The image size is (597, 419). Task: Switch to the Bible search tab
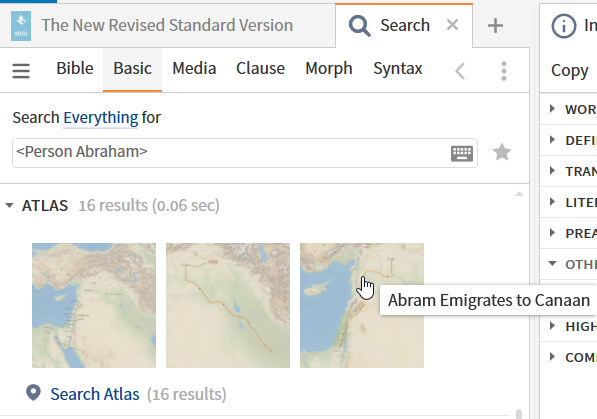75,69
